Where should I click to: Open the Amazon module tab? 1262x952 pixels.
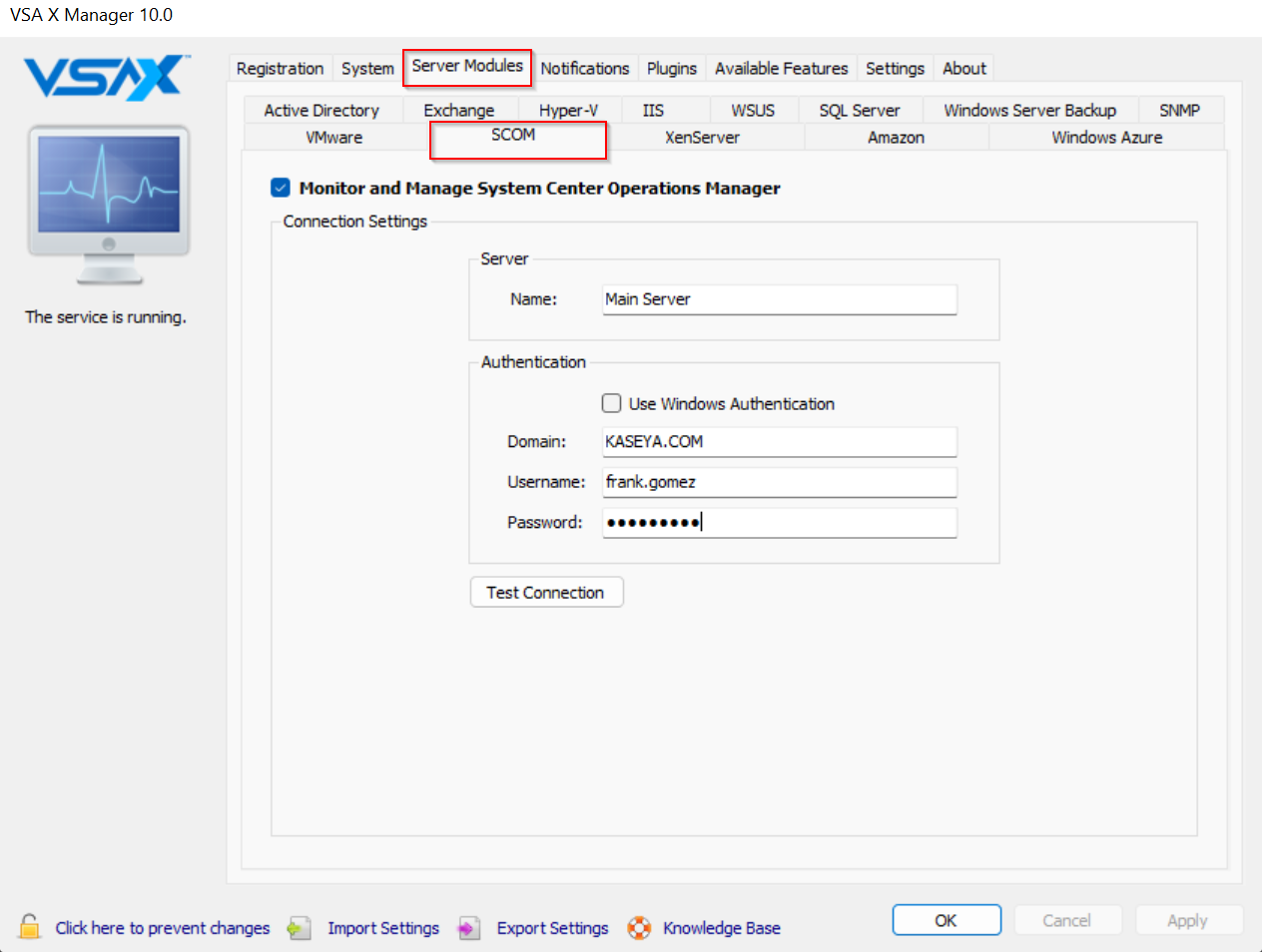coord(897,137)
